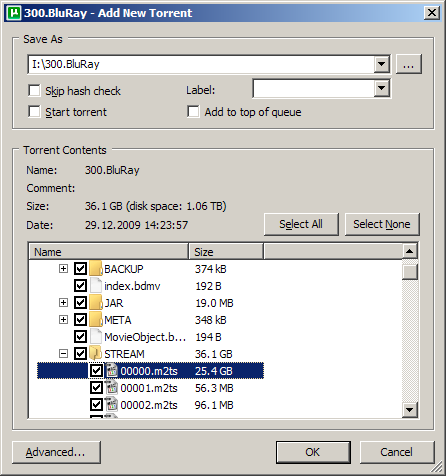The width and height of the screenshot is (446, 476).
Task: Click the STREAM folder icon
Action: coord(96,353)
